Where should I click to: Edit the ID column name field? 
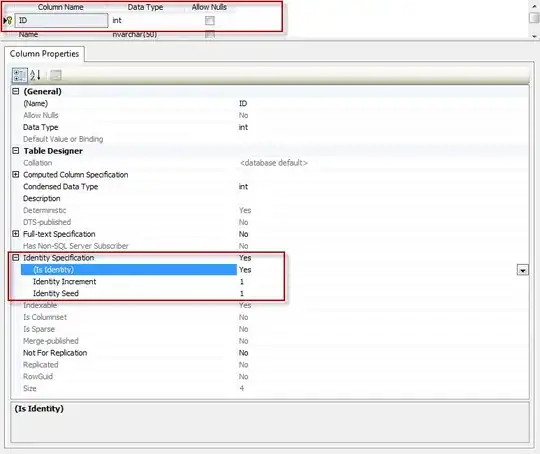61,20
